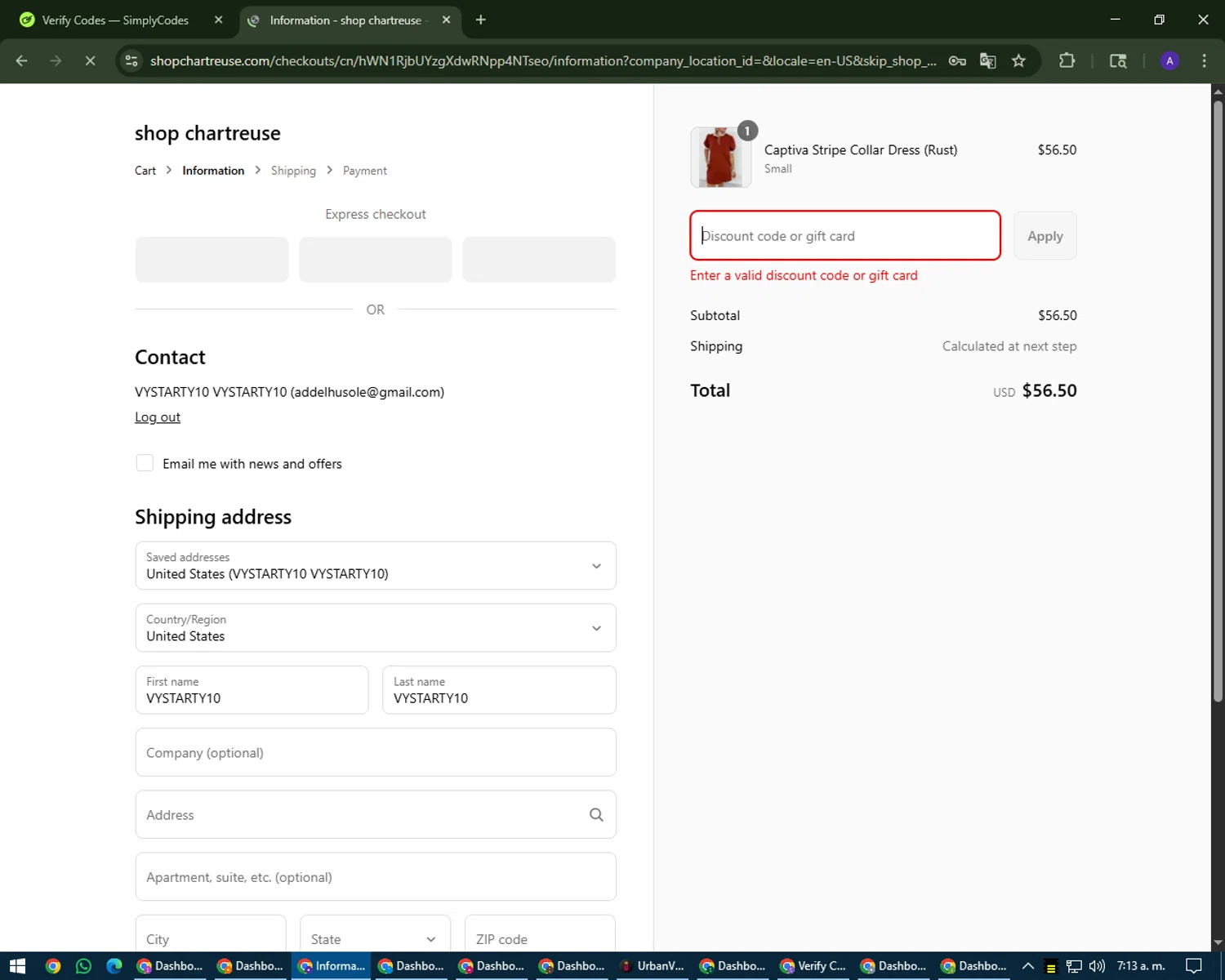This screenshot has height=980, width=1225.
Task: View site information icon in address bar
Action: [x=131, y=60]
